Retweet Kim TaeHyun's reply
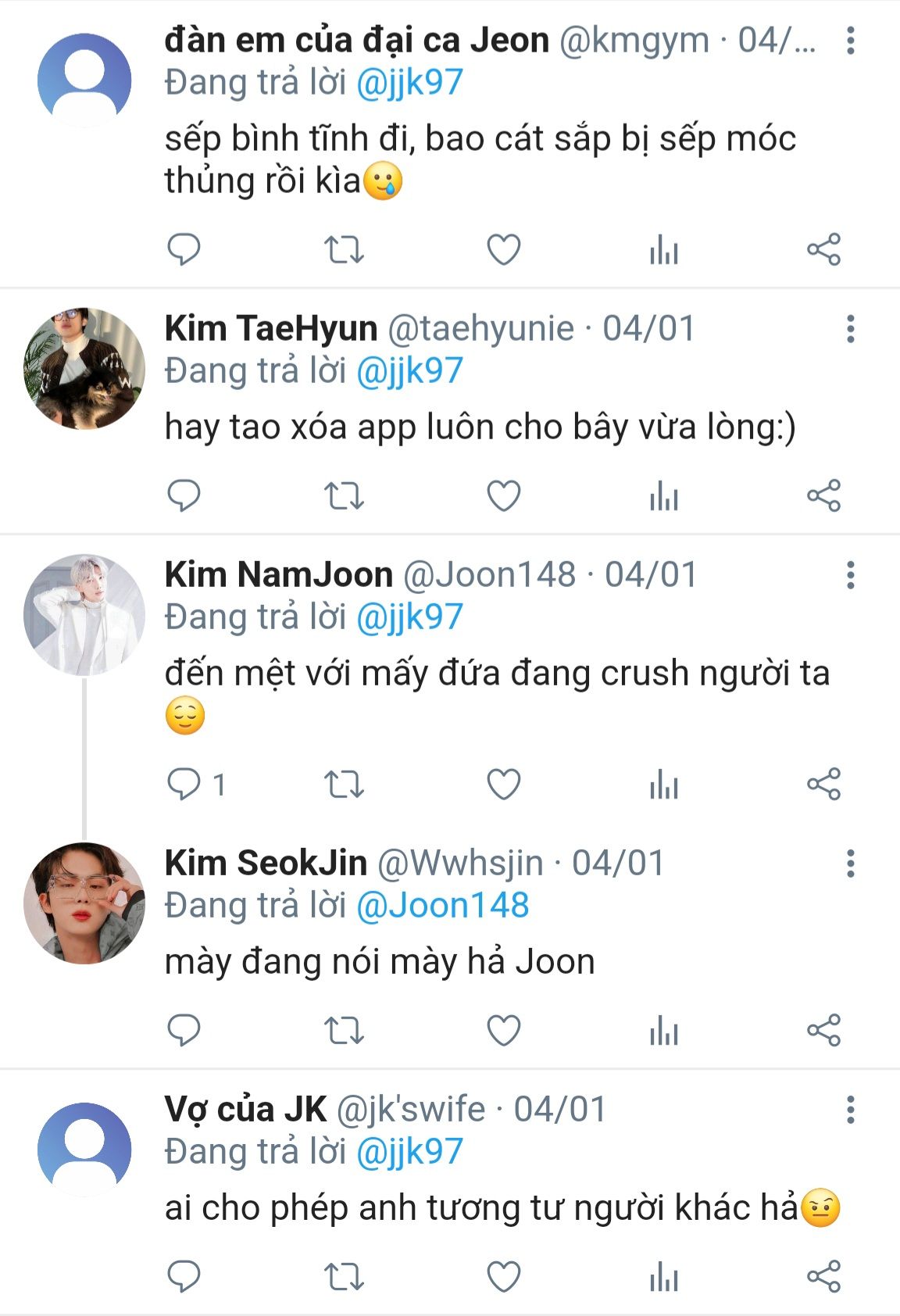This screenshot has height=1316, width=900. point(344,496)
